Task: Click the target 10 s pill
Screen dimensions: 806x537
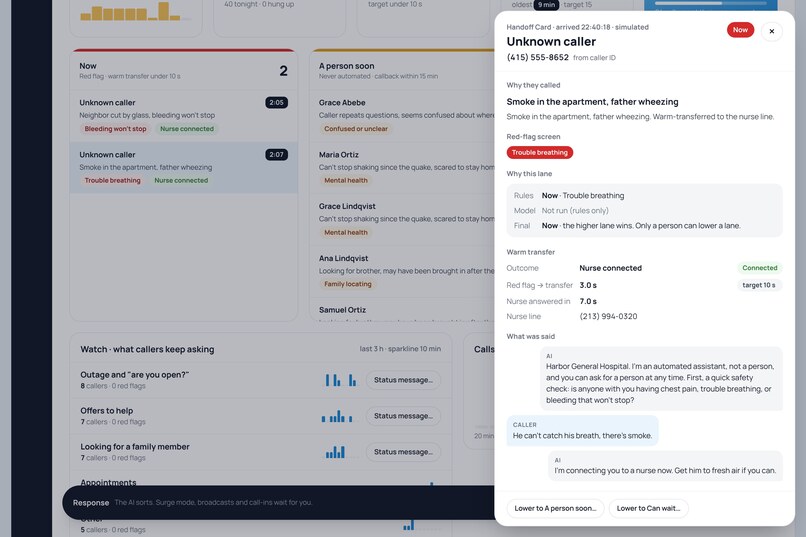Action: (x=759, y=285)
